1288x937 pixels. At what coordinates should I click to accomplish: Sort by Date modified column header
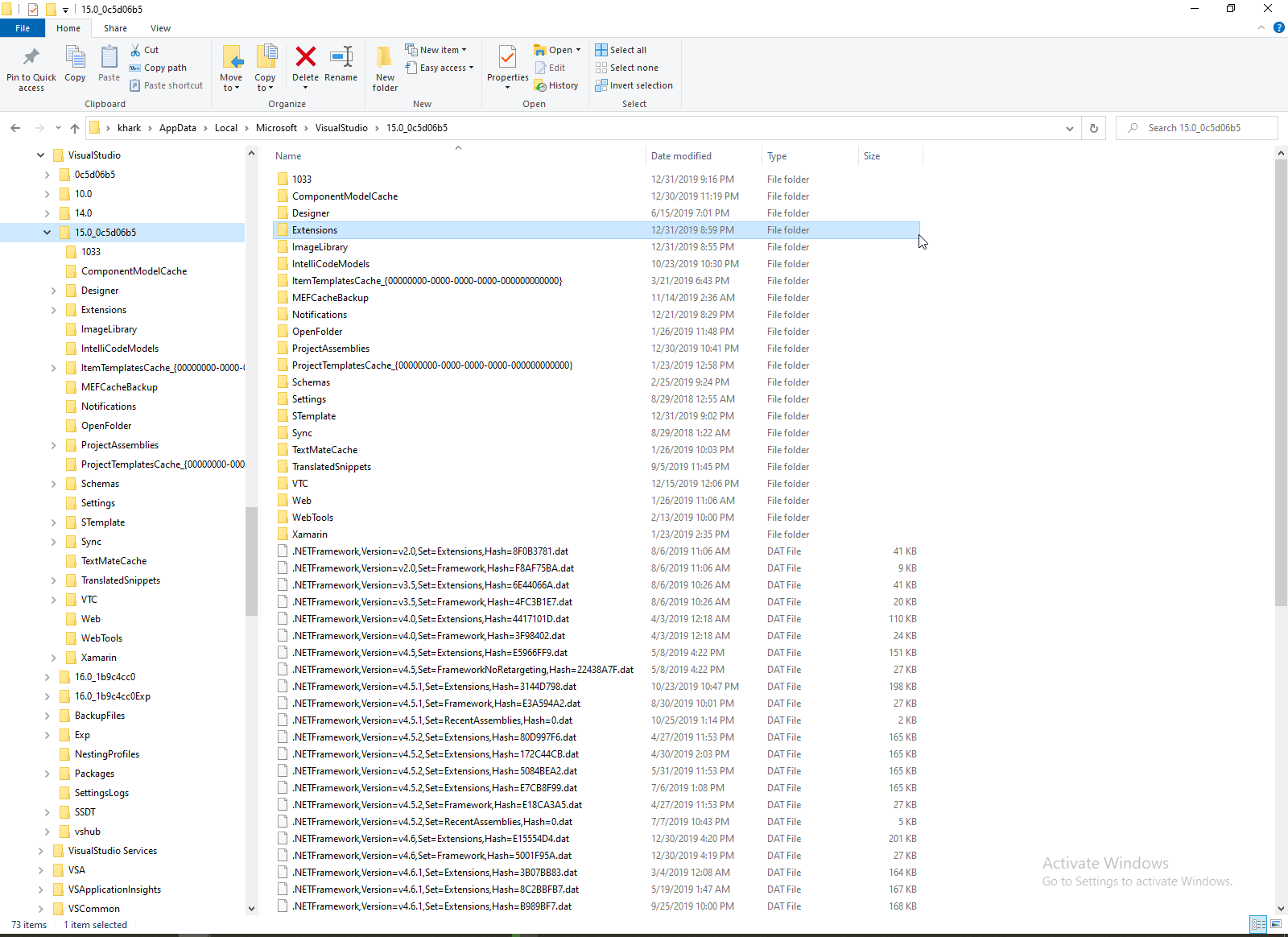pyautogui.click(x=703, y=156)
